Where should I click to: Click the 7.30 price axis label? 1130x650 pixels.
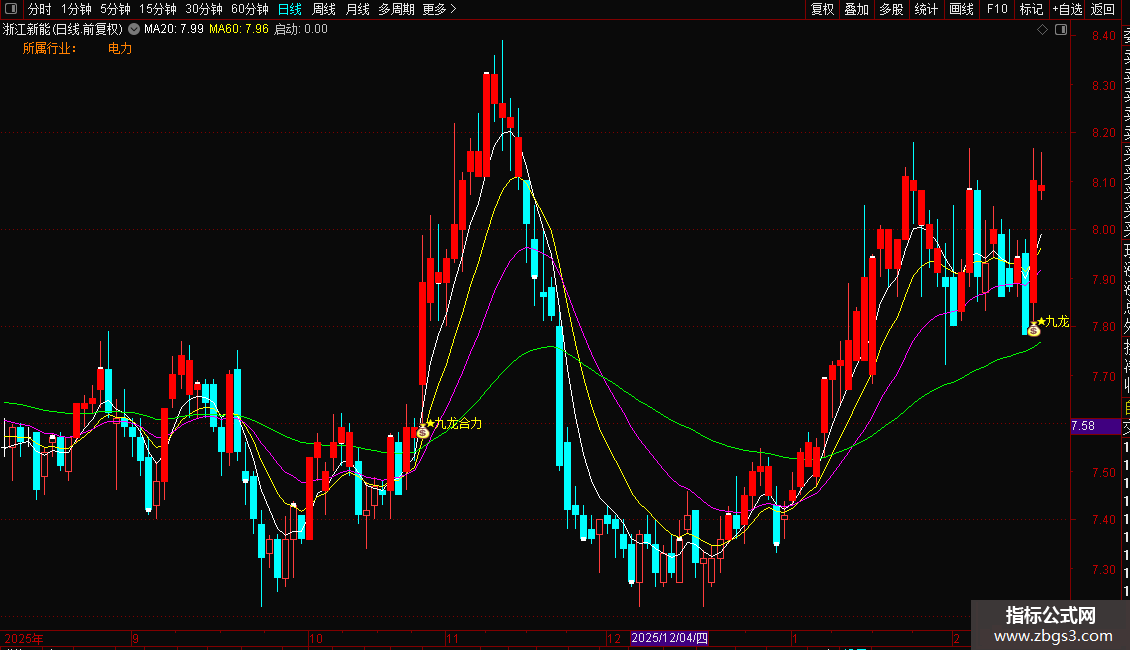click(1103, 570)
